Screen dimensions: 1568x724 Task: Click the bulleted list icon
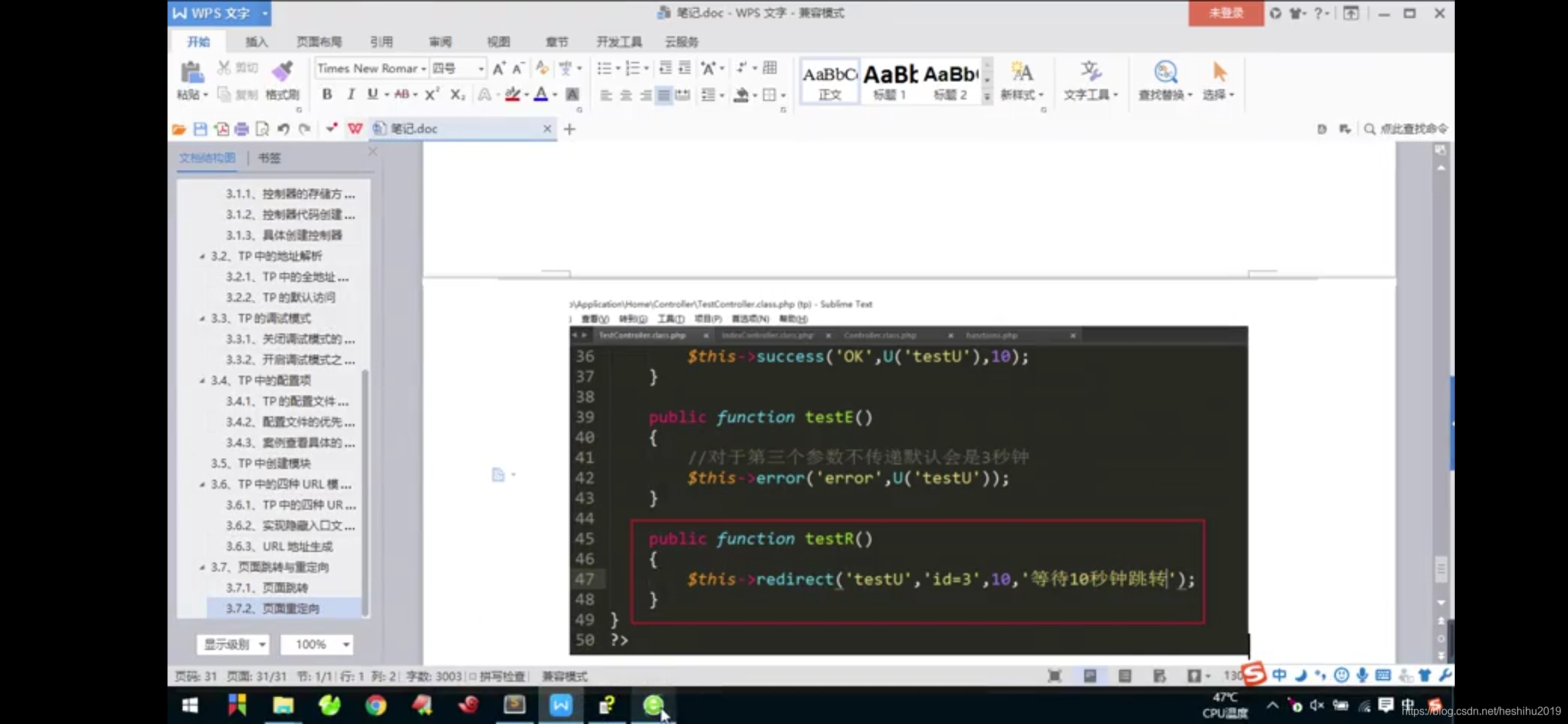604,68
